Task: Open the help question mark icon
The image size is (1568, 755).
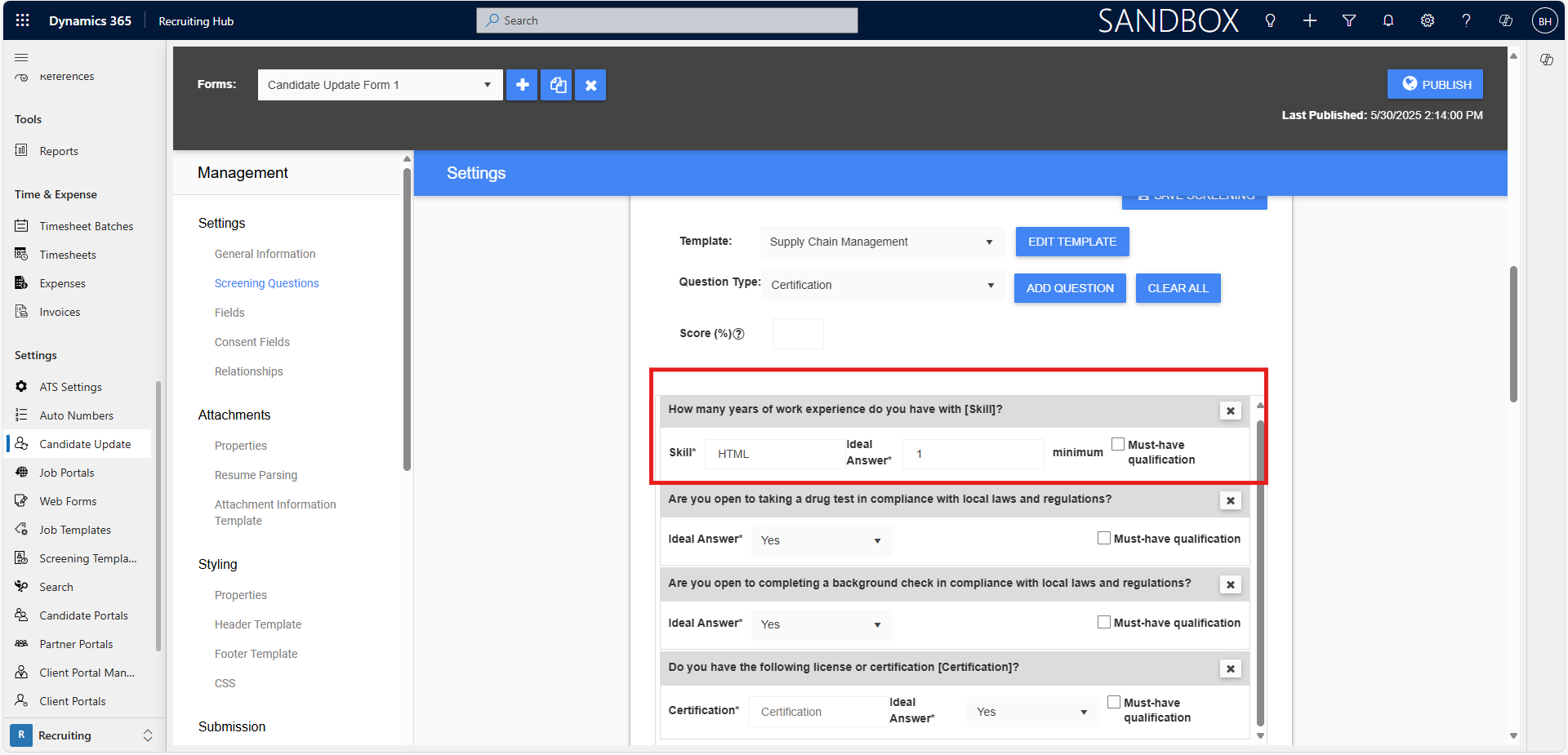Action: (x=1467, y=20)
